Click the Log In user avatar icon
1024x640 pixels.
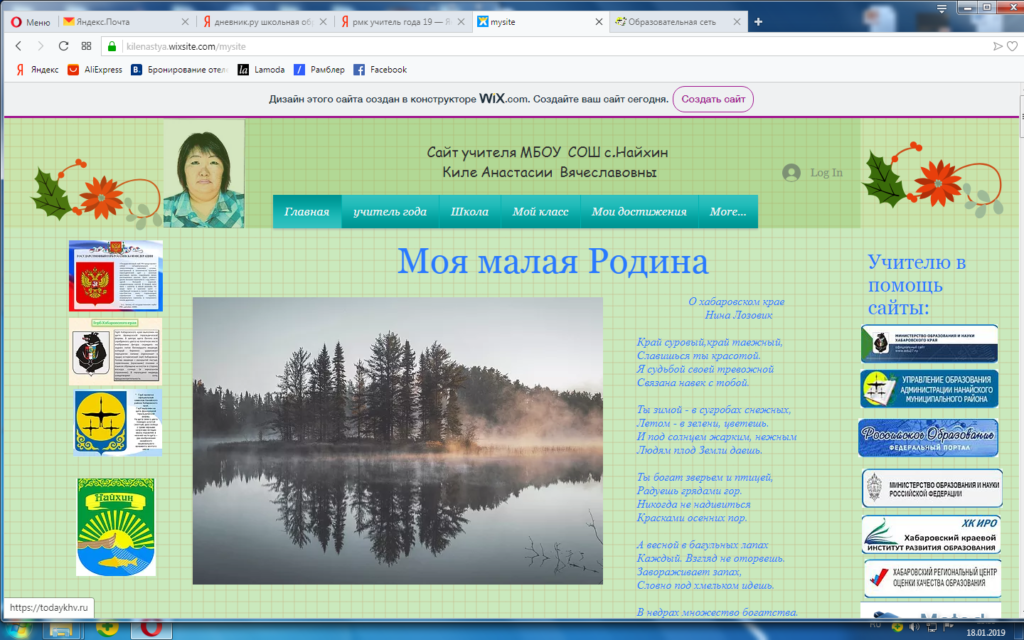(x=791, y=172)
